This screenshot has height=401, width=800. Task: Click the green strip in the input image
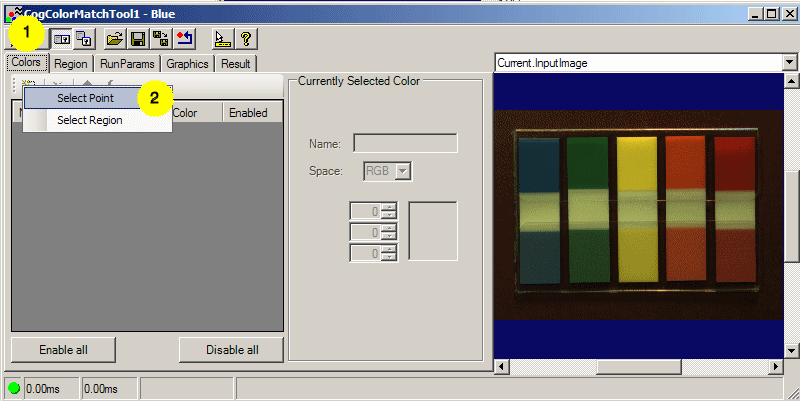point(588,209)
